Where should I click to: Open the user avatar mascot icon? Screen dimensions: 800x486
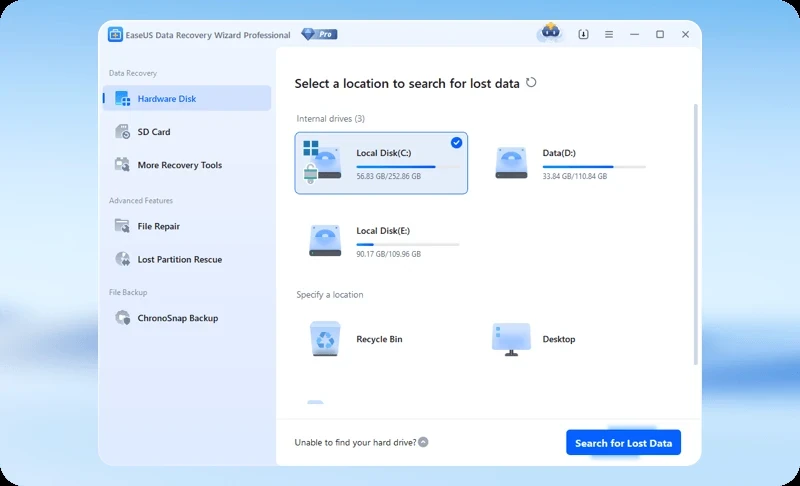point(550,33)
